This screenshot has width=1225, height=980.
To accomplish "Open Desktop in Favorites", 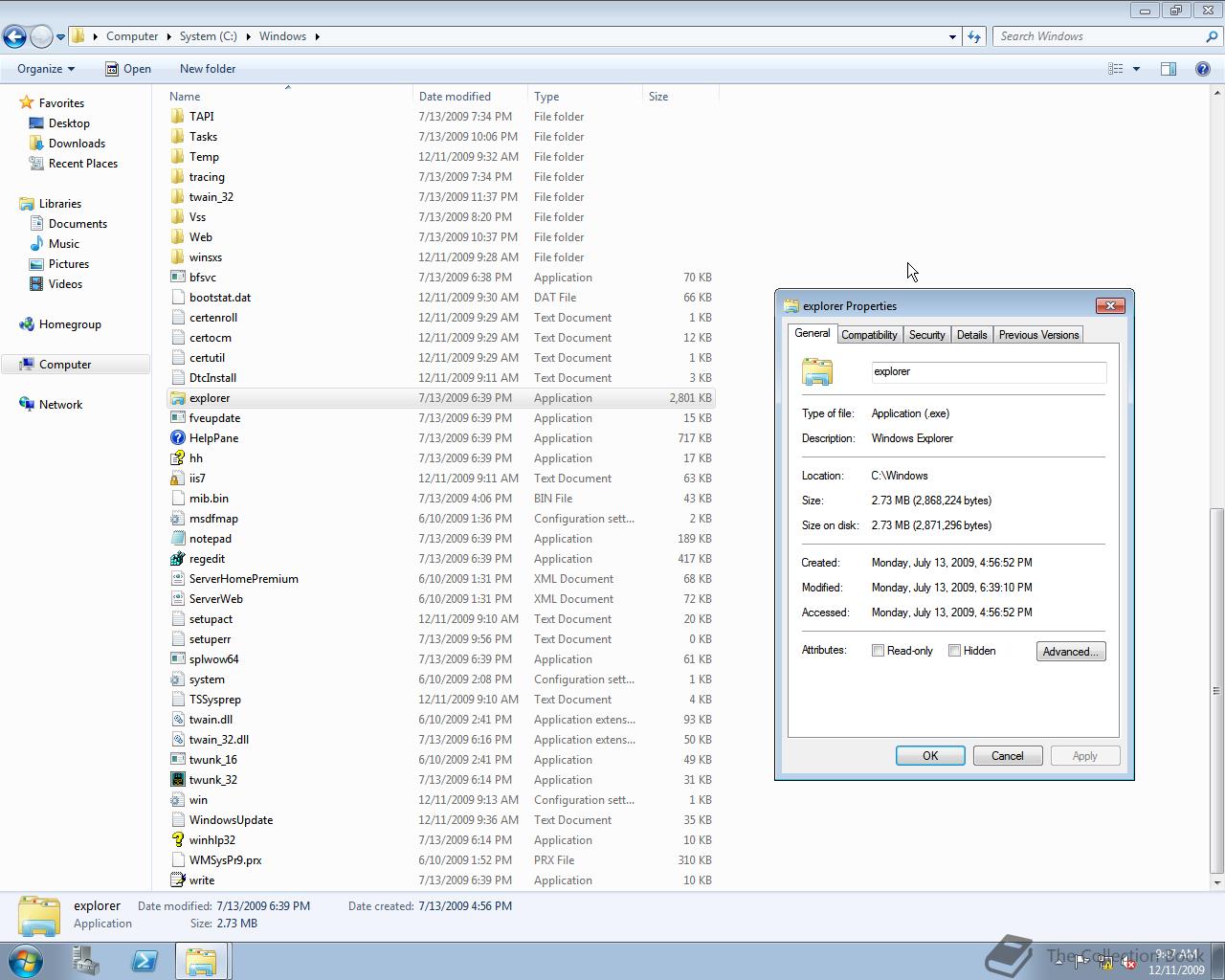I will pyautogui.click(x=69, y=123).
